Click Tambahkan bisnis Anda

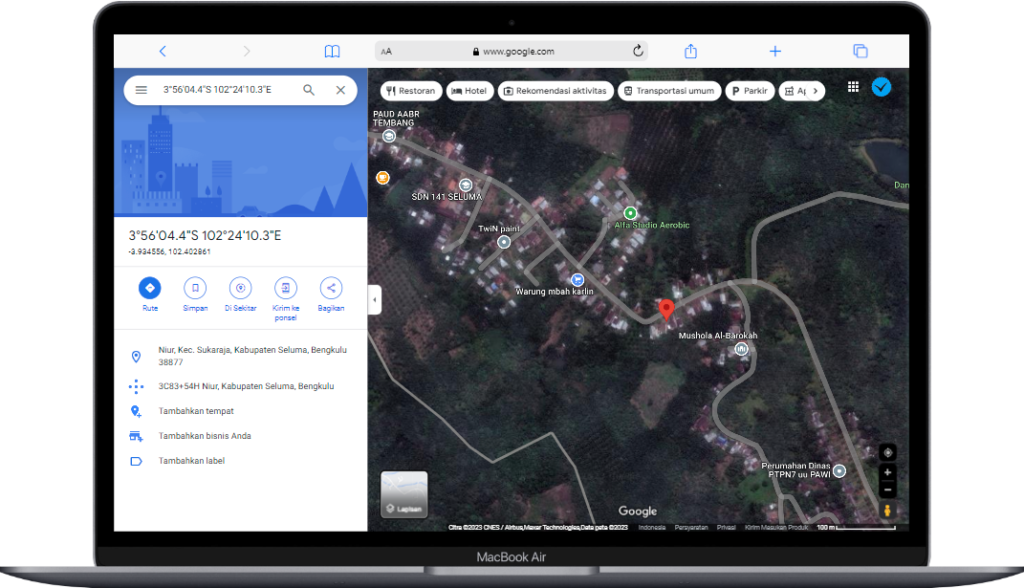[x=204, y=436]
